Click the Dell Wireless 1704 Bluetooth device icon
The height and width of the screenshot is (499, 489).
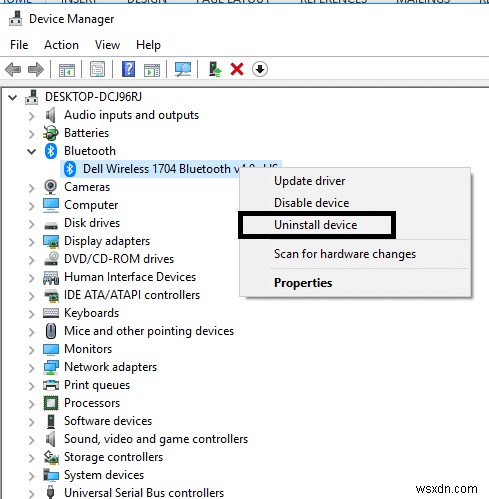pyautogui.click(x=70, y=169)
